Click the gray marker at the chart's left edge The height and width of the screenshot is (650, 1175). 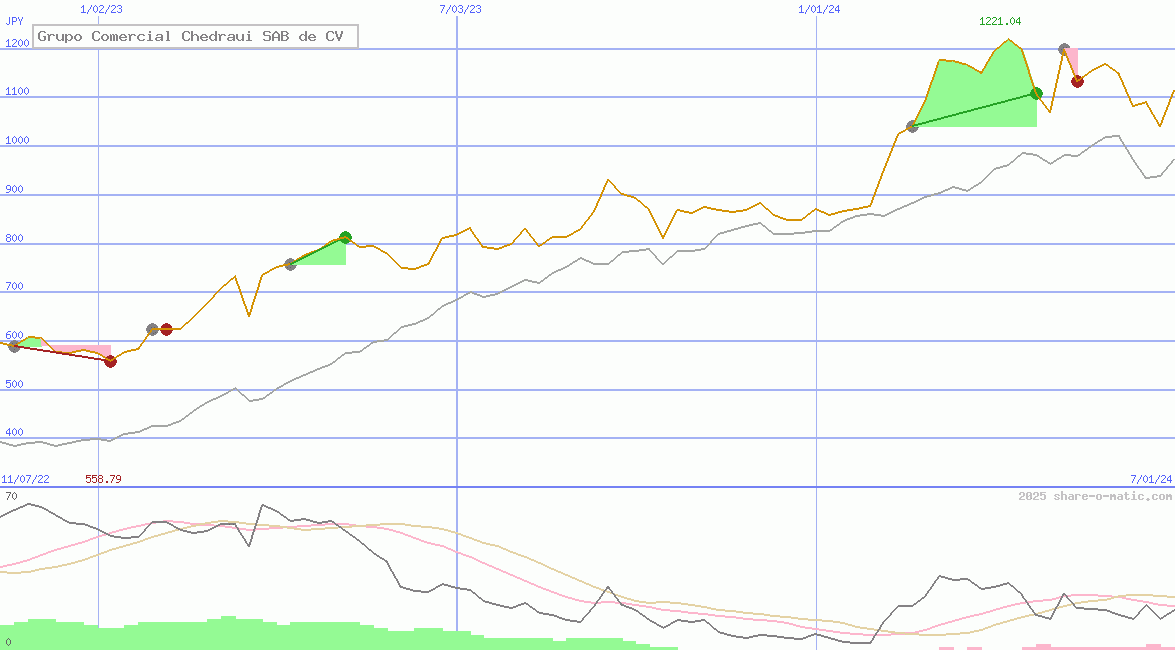point(14,346)
